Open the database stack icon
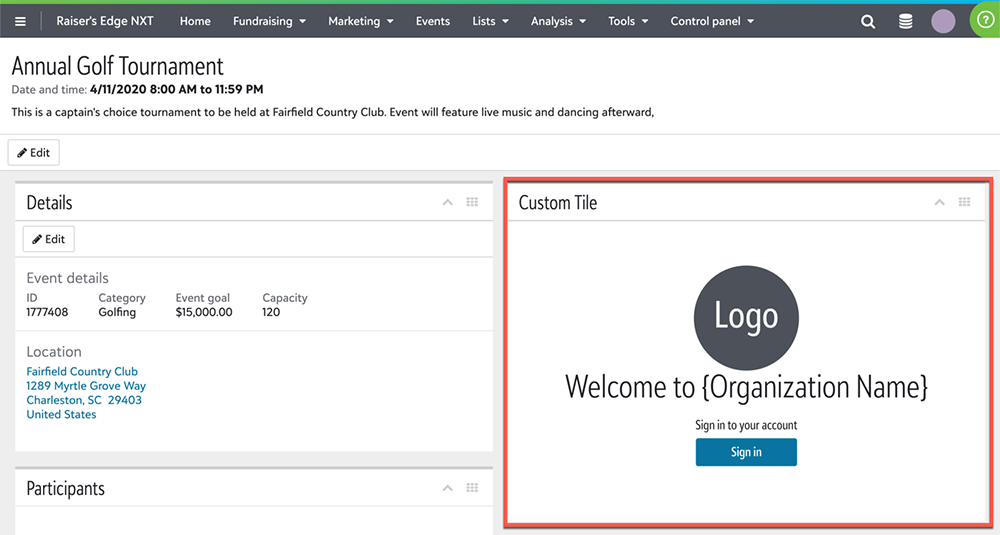 click(x=905, y=21)
